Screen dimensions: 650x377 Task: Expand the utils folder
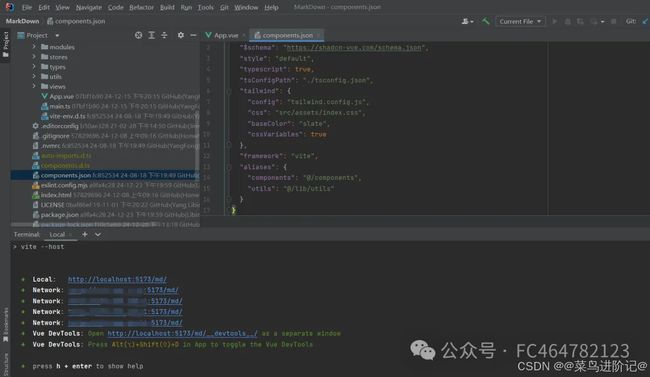(x=34, y=76)
